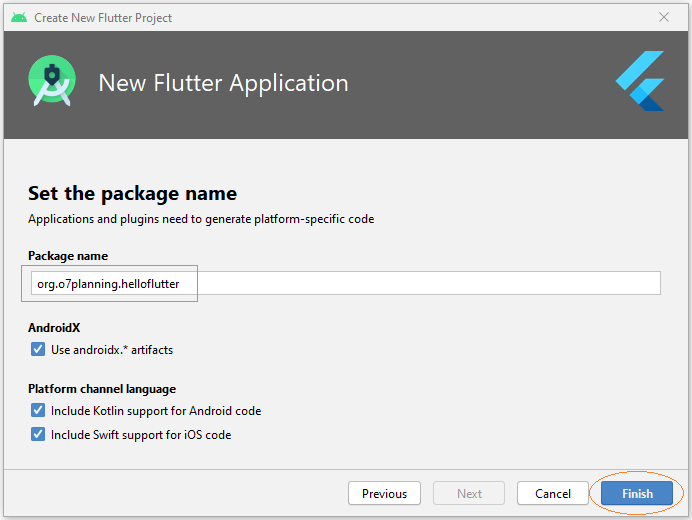Screen dimensions: 692x520
Task: Toggle Use androidx.* artifacts checkbox
Action: tap(38, 349)
